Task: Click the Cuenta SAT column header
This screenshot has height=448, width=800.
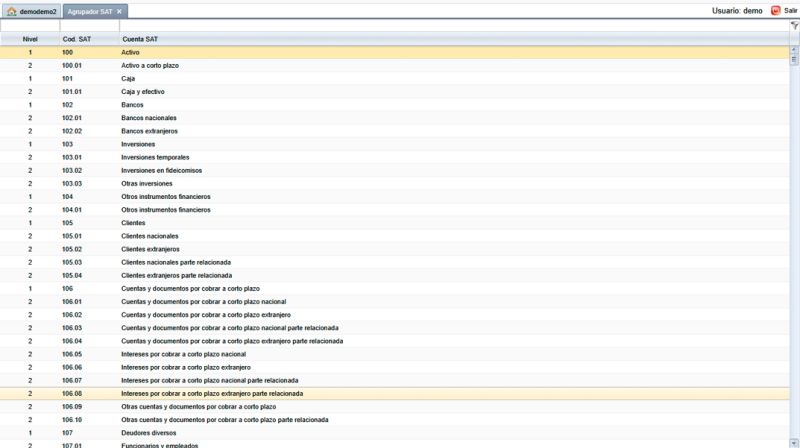Action: click(x=454, y=39)
